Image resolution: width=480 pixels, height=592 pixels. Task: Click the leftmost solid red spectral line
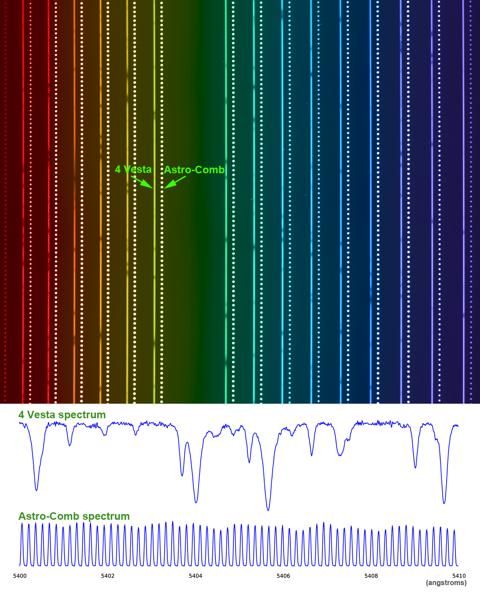click(23, 202)
